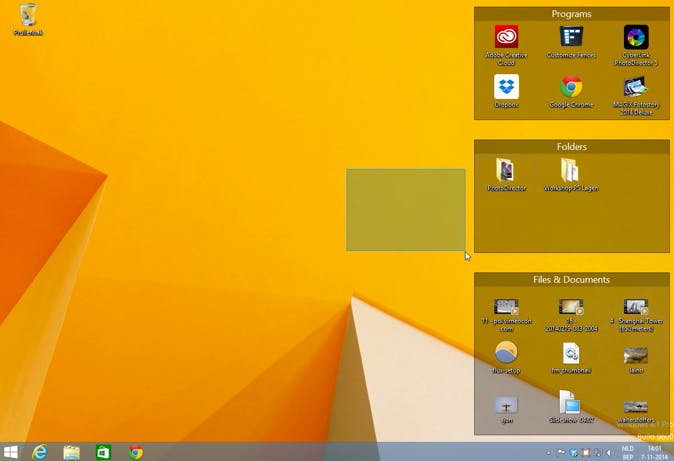Open File Explorer from the taskbar
The height and width of the screenshot is (461, 674).
(x=71, y=452)
